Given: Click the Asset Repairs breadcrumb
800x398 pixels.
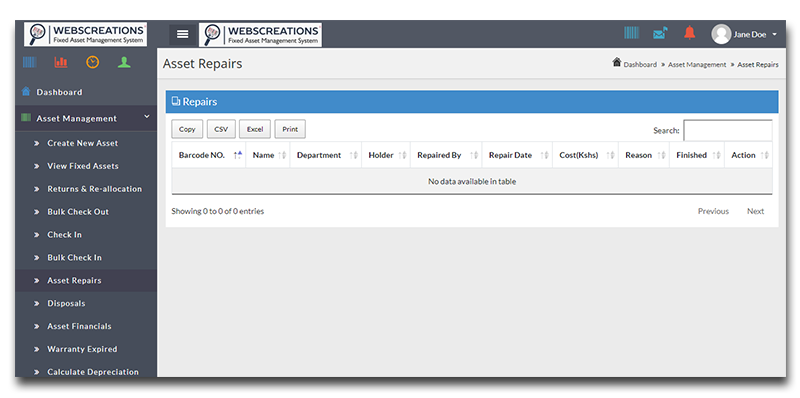Looking at the screenshot, I should (x=758, y=65).
